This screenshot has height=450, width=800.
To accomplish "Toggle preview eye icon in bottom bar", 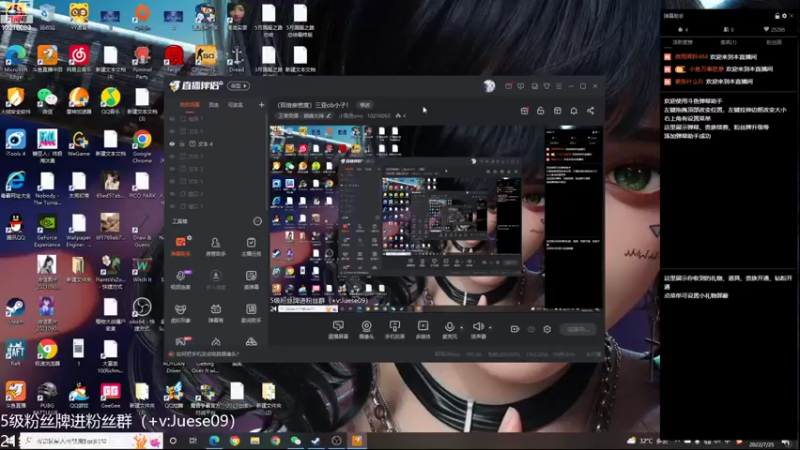I will pyautogui.click(x=531, y=329).
